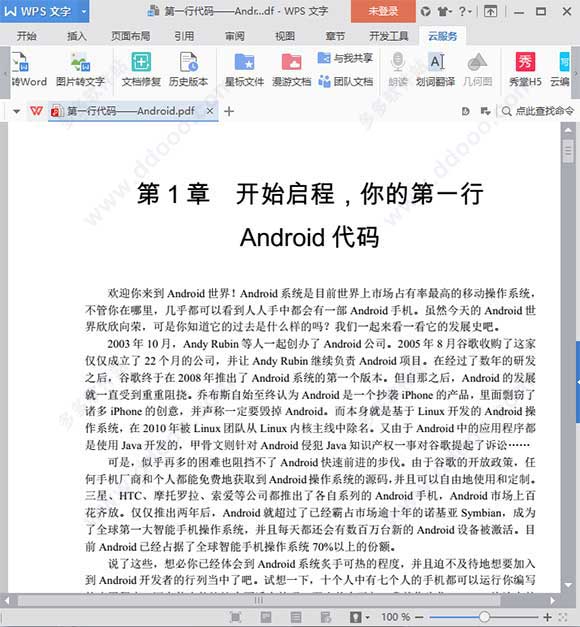Open the WPS 文字 application menu dropdown
Viewport: 580px width, 627px height.
(84, 11)
